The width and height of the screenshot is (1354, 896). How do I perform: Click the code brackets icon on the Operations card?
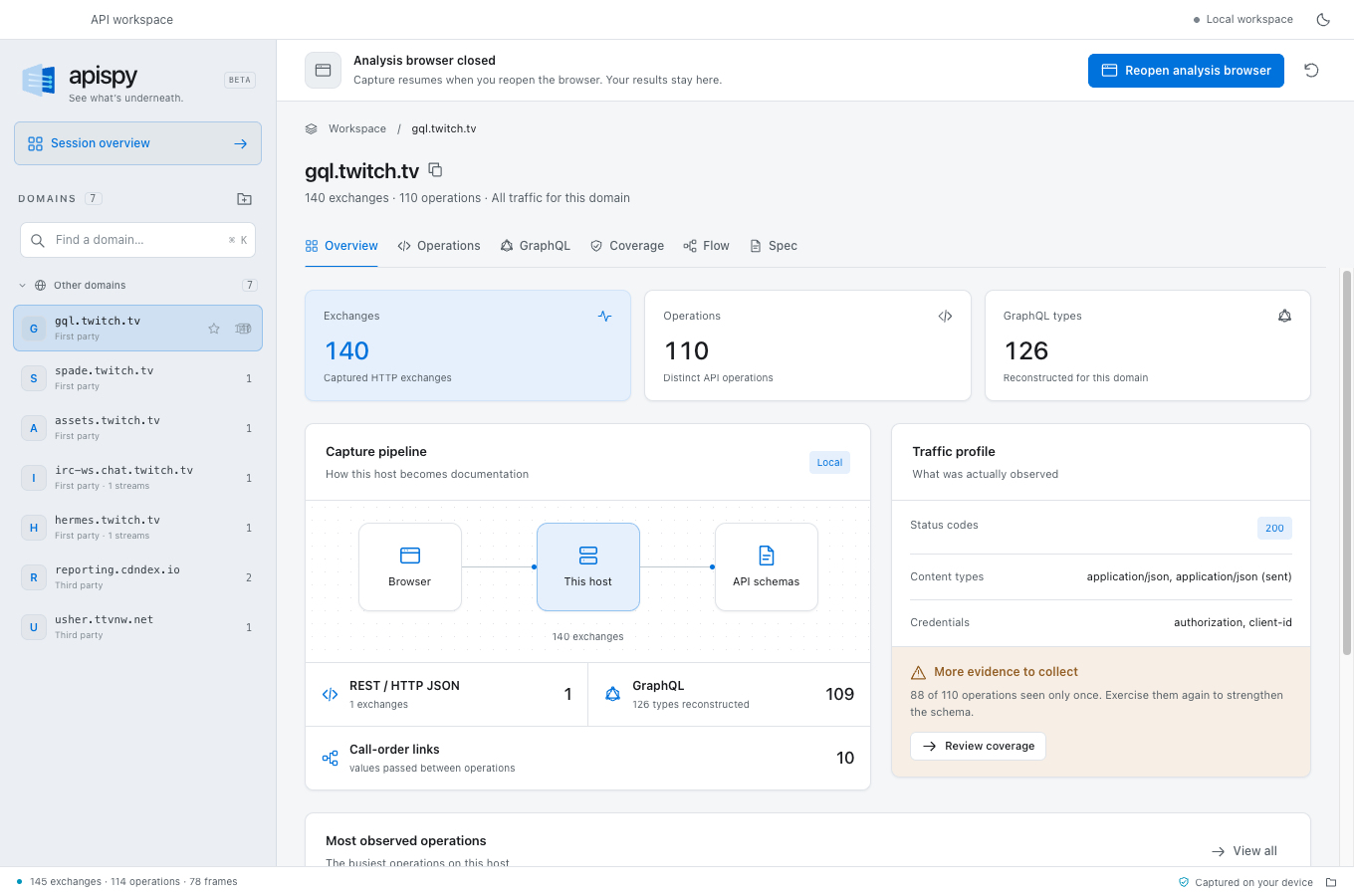click(x=945, y=316)
